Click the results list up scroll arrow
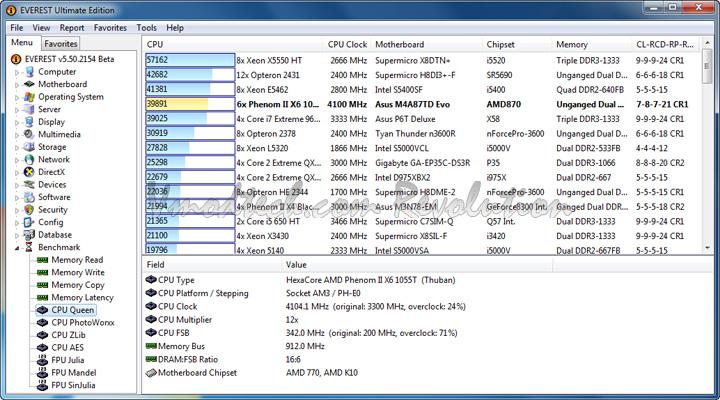Screen dimensions: 720x400 tap(708, 43)
